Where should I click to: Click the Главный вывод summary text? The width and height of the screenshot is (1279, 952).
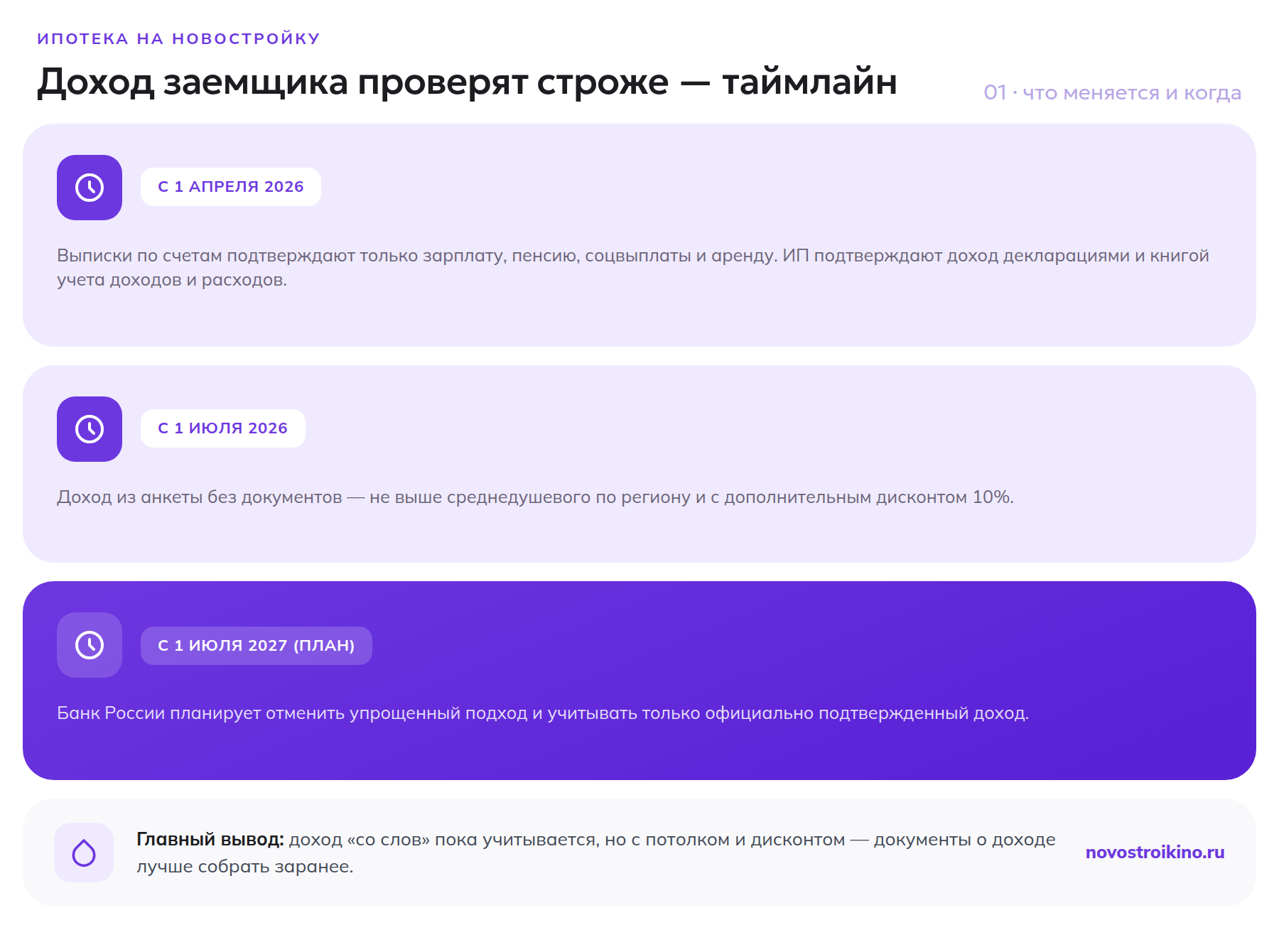596,853
